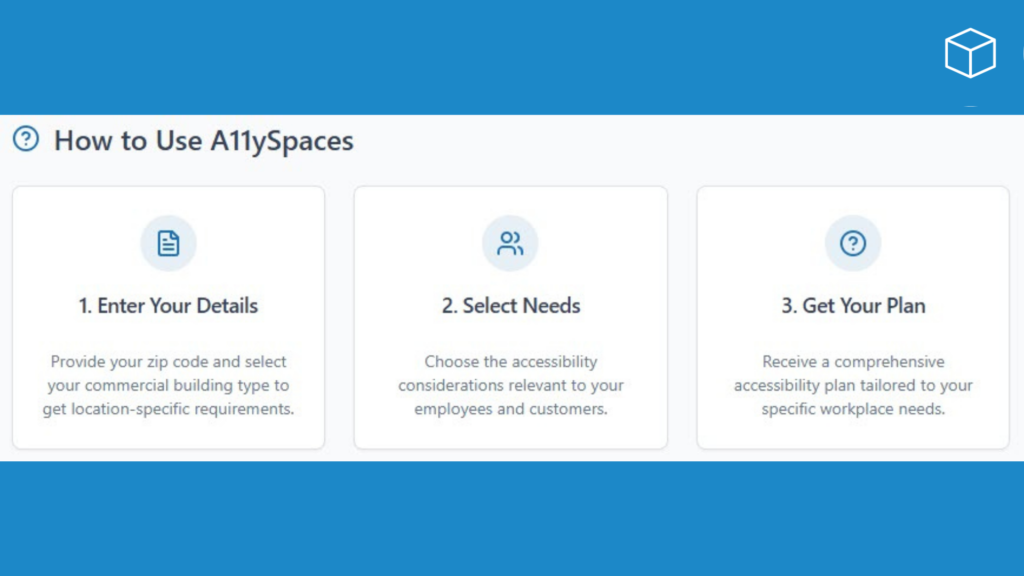
Task: Click the zip code description text in step one
Action: click(168, 385)
